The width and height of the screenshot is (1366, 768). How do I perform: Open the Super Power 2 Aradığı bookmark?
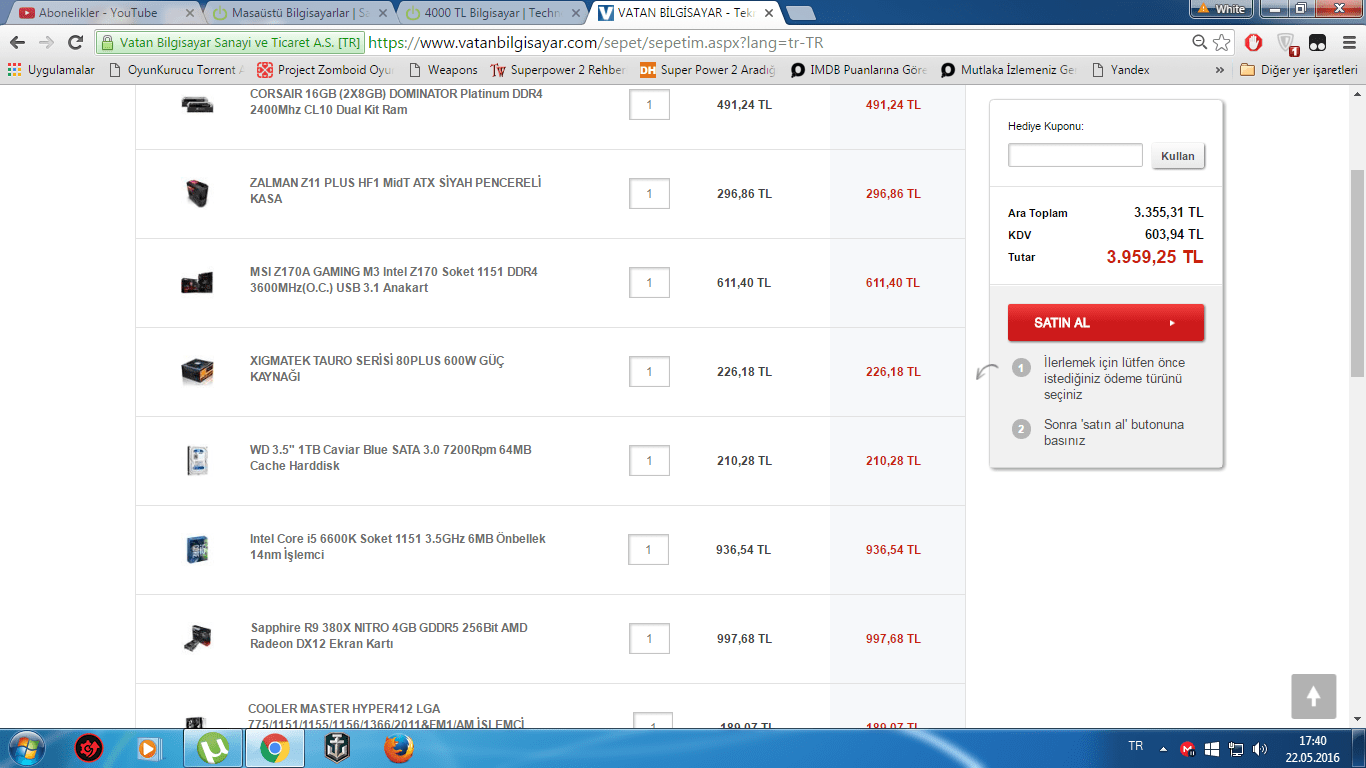point(708,70)
